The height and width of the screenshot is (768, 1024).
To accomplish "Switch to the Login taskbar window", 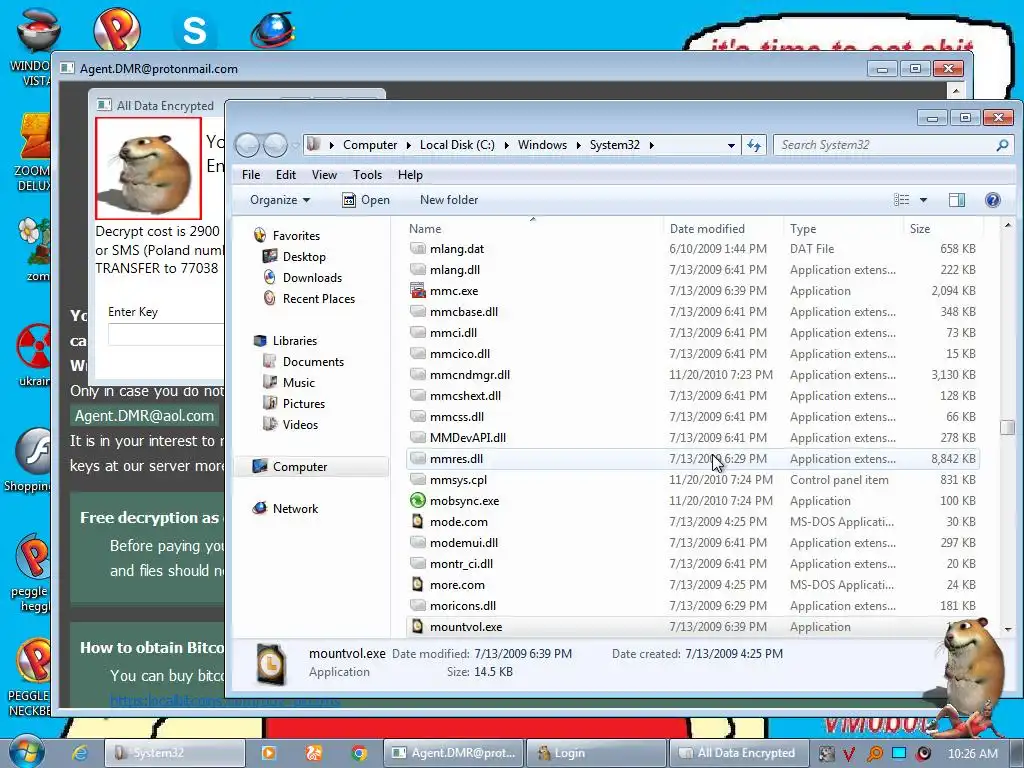I will tap(596, 753).
